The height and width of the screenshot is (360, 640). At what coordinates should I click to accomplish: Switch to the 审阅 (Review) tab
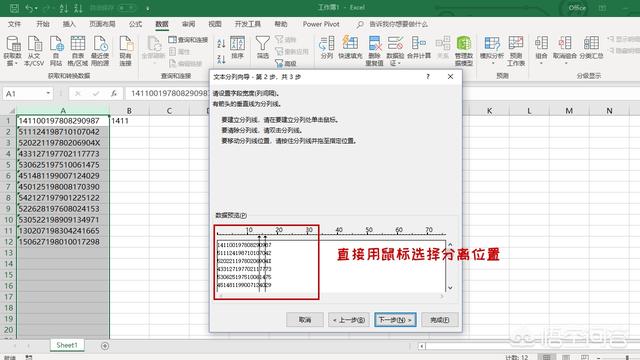pos(189,24)
